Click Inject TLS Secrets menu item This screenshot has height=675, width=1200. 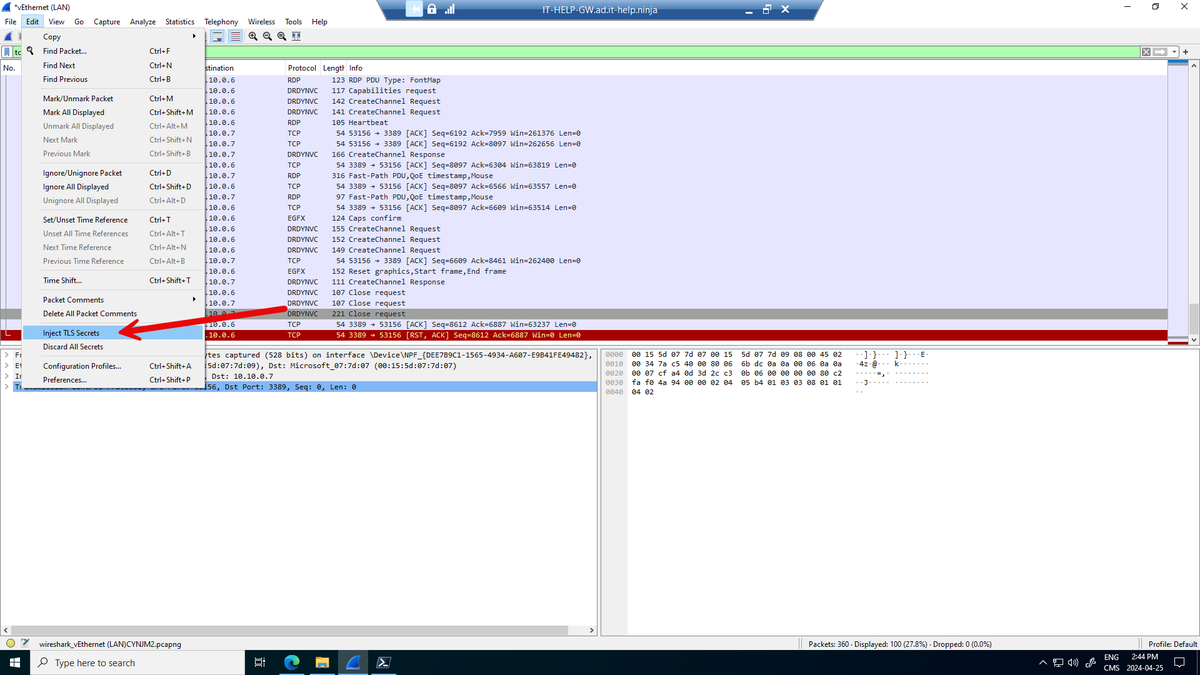click(x=114, y=333)
